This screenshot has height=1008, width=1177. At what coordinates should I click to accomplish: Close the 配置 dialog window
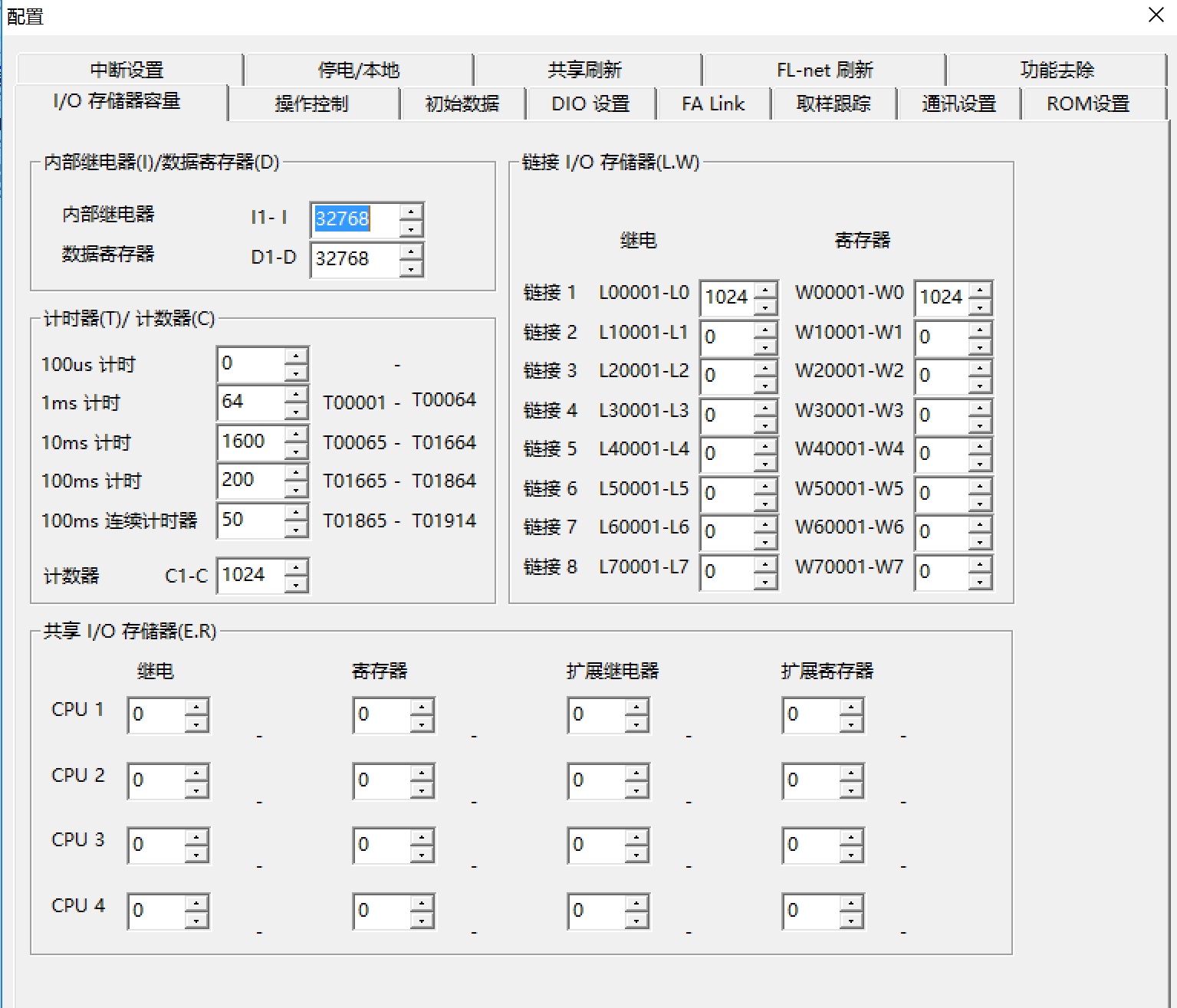click(1156, 15)
